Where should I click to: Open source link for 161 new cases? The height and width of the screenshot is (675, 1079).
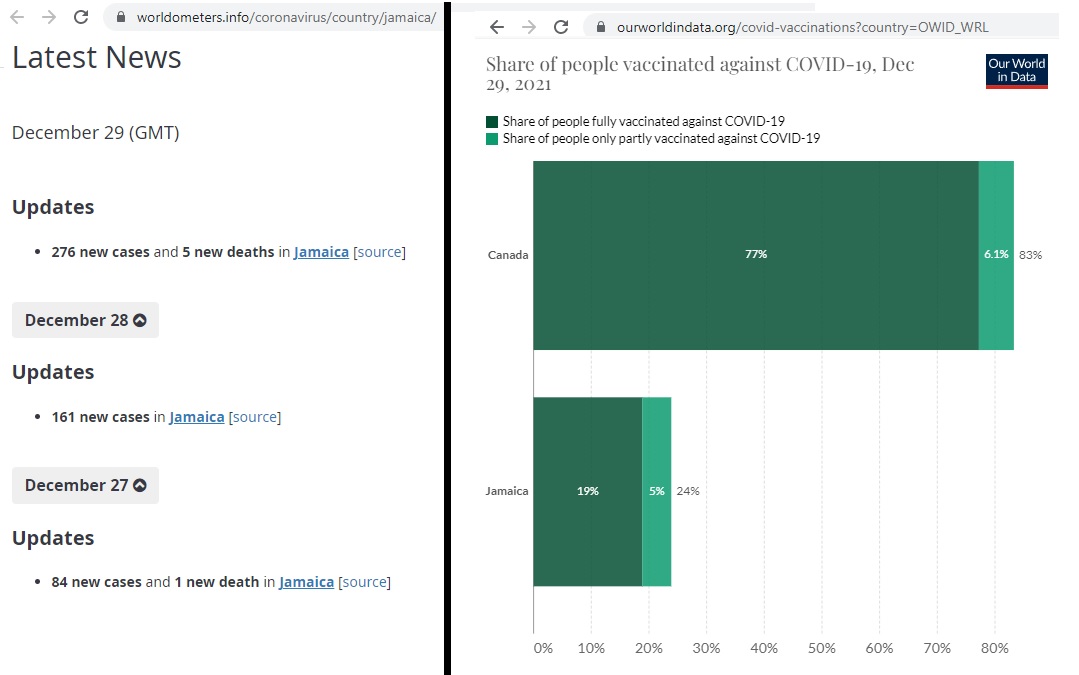pos(255,417)
